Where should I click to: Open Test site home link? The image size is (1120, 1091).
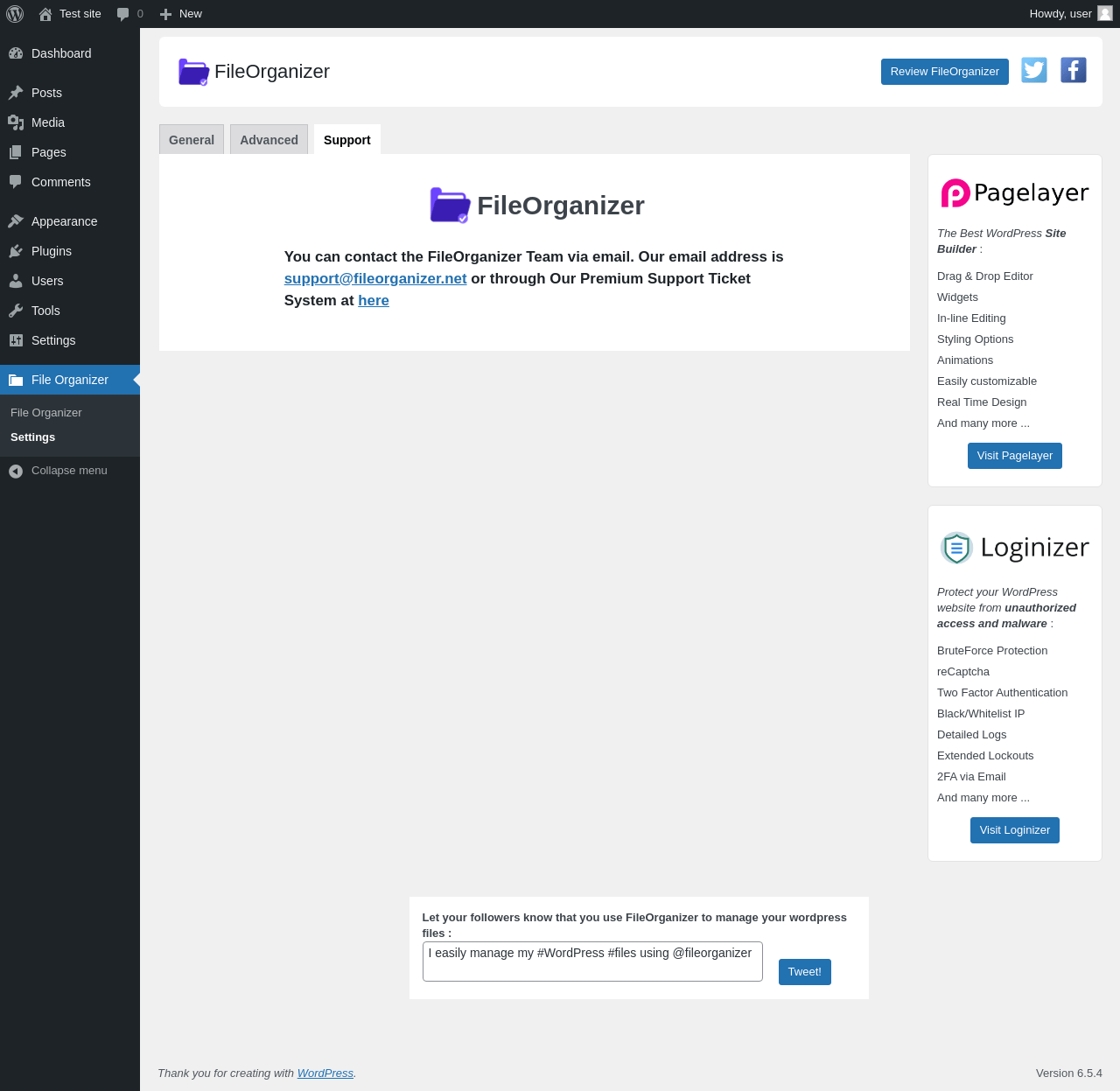[x=70, y=14]
